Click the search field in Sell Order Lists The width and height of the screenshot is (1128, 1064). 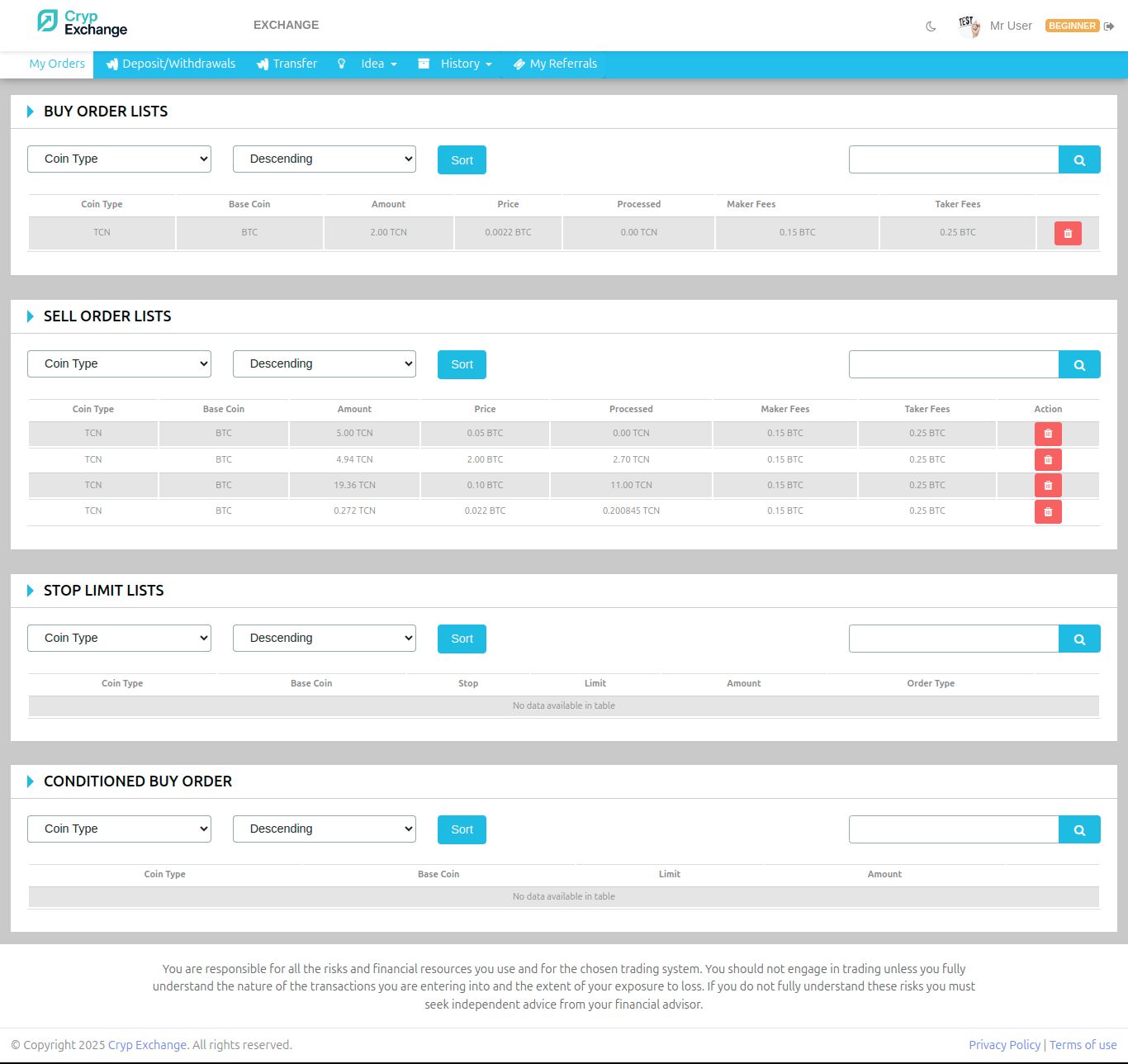[953, 364]
